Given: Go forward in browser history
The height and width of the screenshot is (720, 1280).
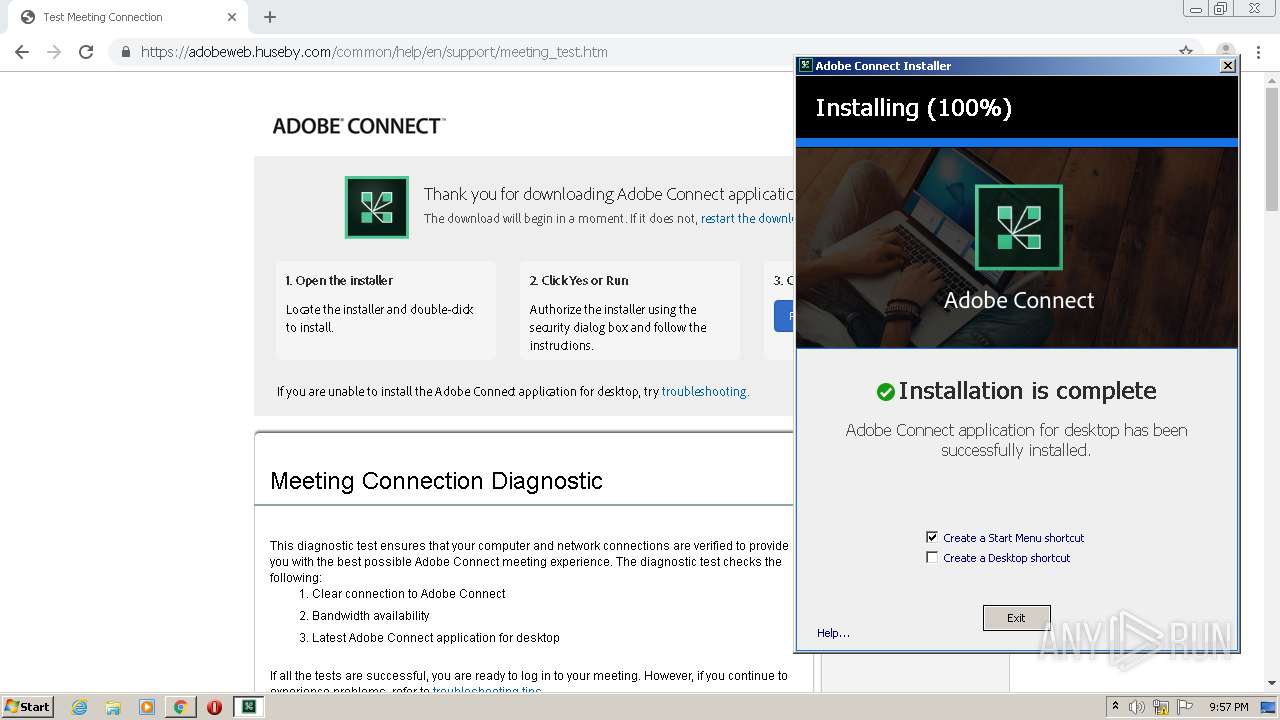Looking at the screenshot, I should 54,52.
